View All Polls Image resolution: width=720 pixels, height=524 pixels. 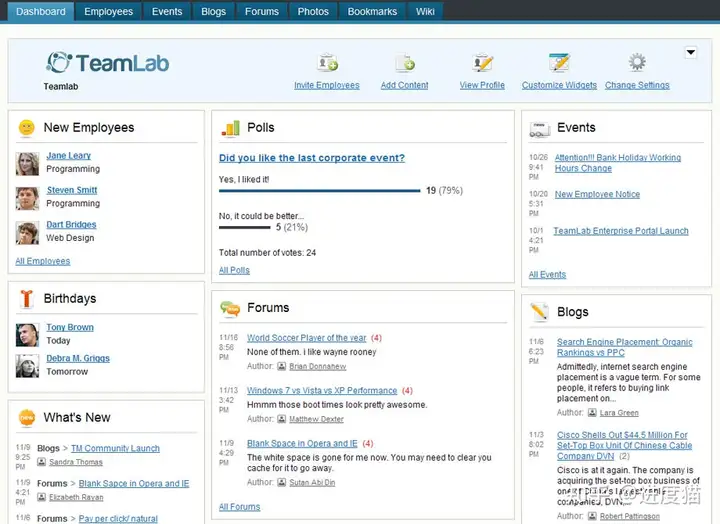(x=234, y=270)
